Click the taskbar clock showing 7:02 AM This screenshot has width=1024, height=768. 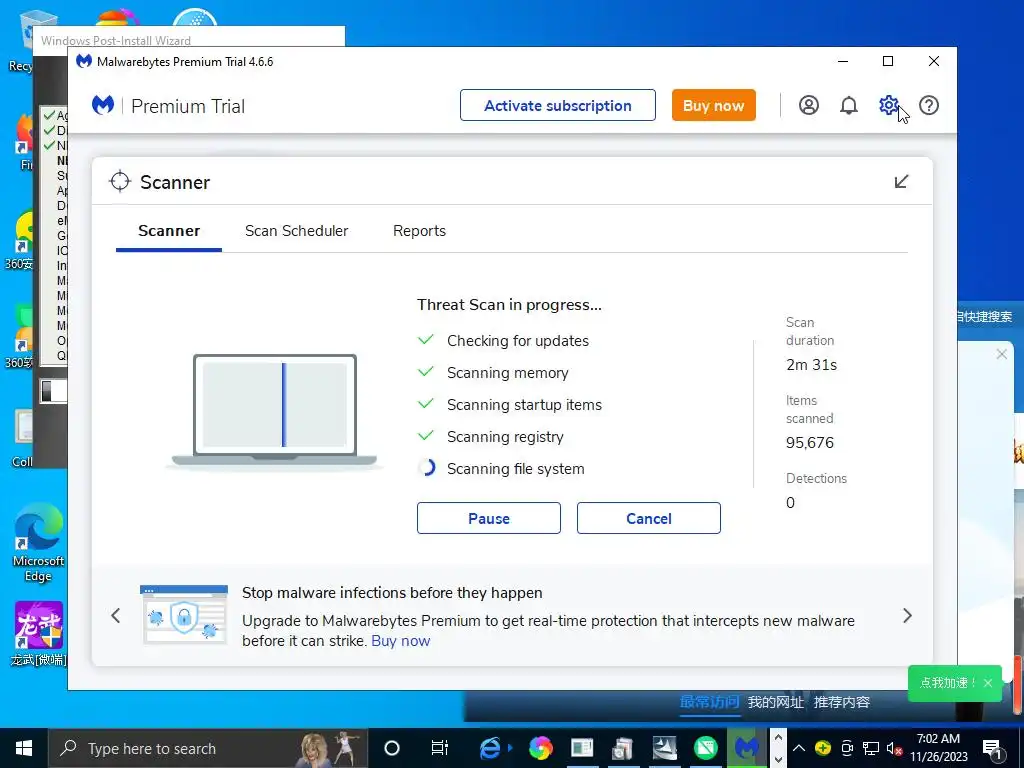tap(938, 748)
